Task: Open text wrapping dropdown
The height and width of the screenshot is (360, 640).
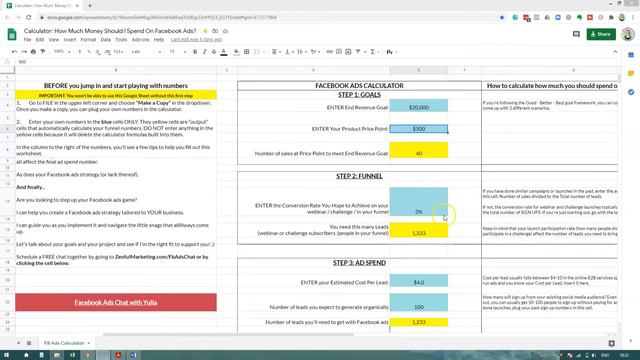Action: pos(302,52)
